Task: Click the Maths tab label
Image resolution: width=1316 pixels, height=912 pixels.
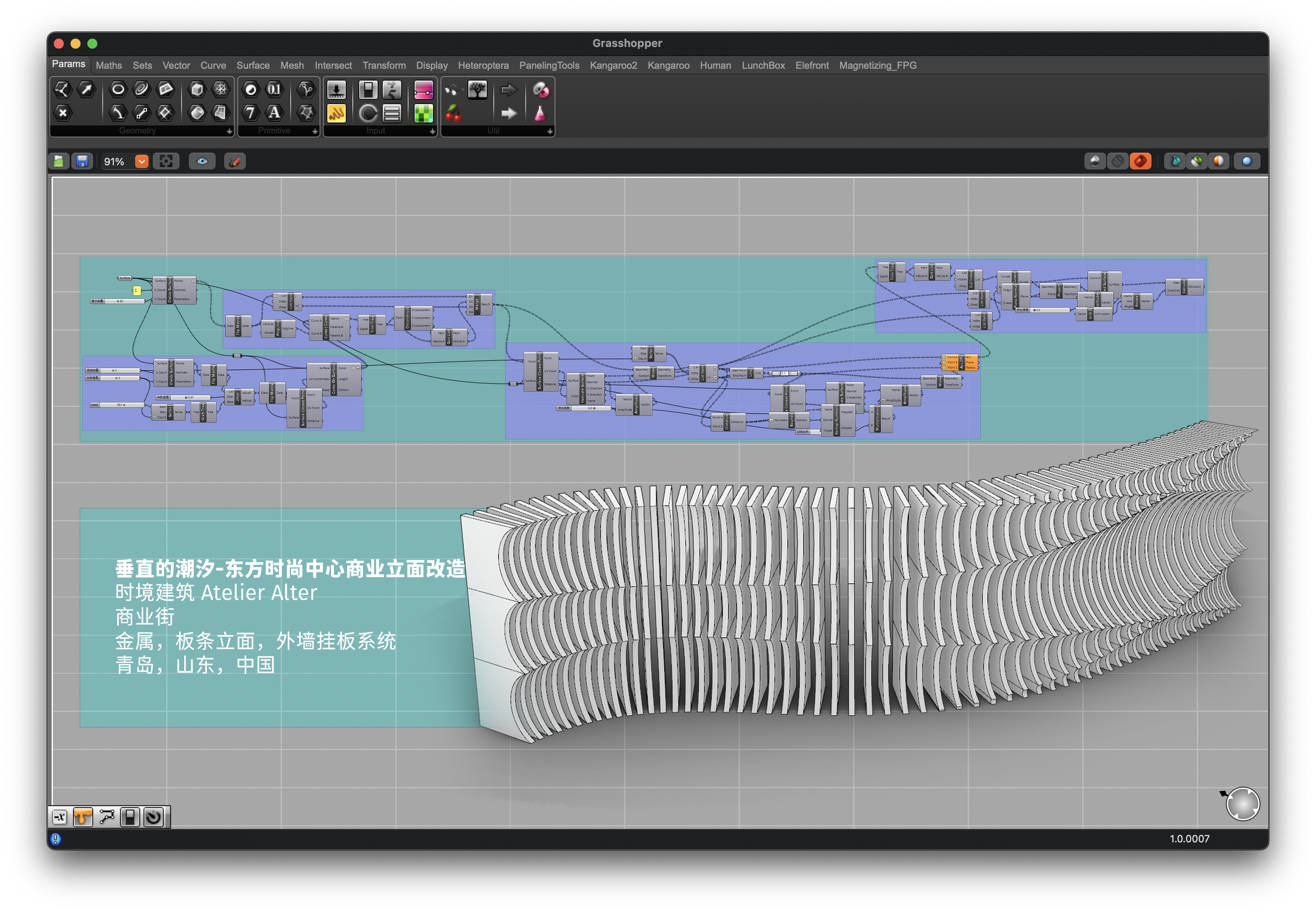Action: (x=109, y=66)
